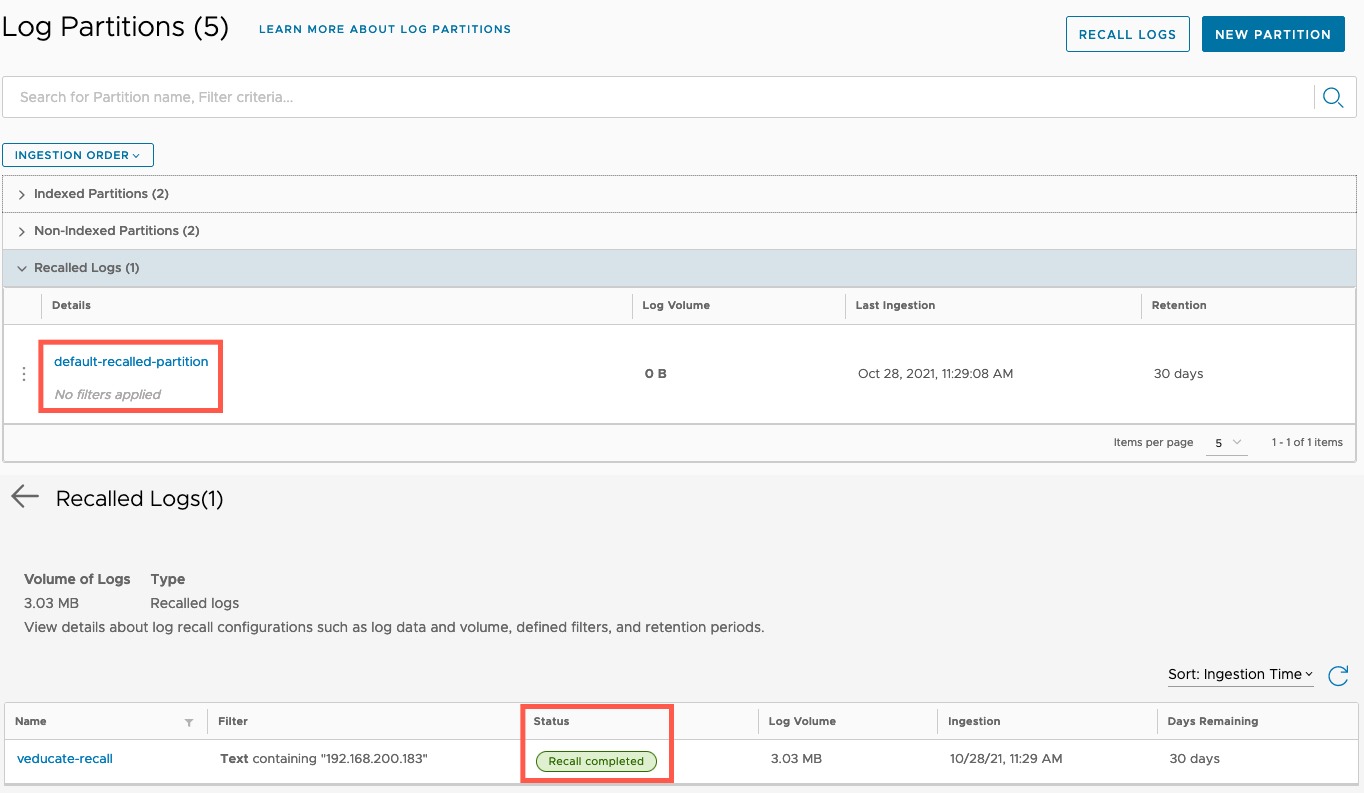The width and height of the screenshot is (1364, 793).
Task: Open the veducate-recall link
Action: [65, 759]
